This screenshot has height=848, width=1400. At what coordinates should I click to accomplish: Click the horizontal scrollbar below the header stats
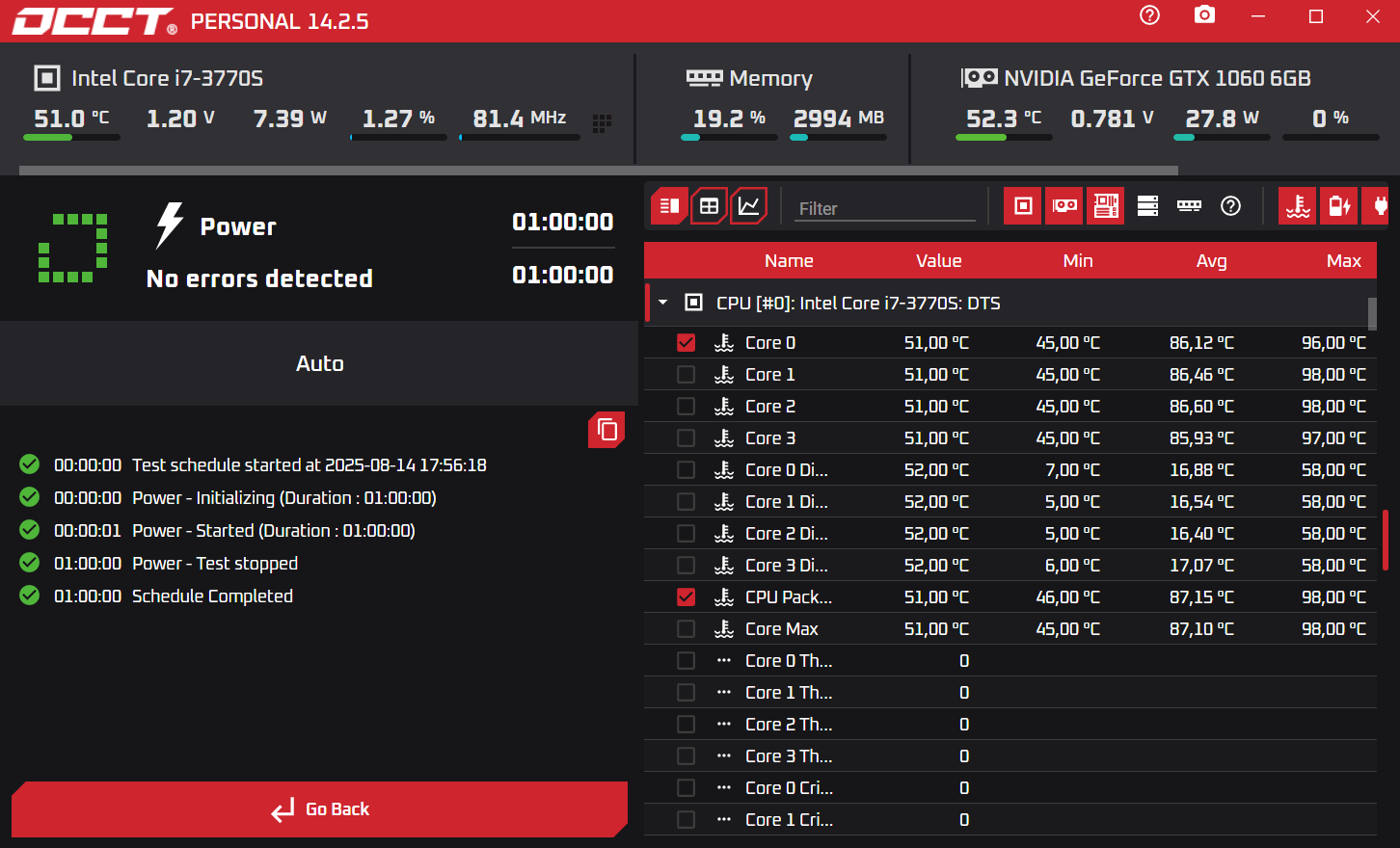[x=598, y=171]
